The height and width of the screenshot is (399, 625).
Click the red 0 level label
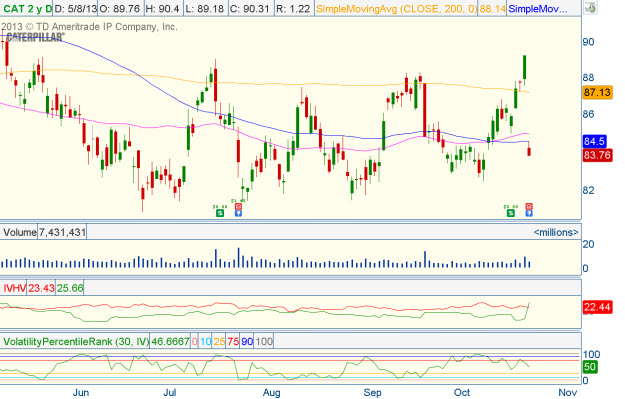[195, 342]
